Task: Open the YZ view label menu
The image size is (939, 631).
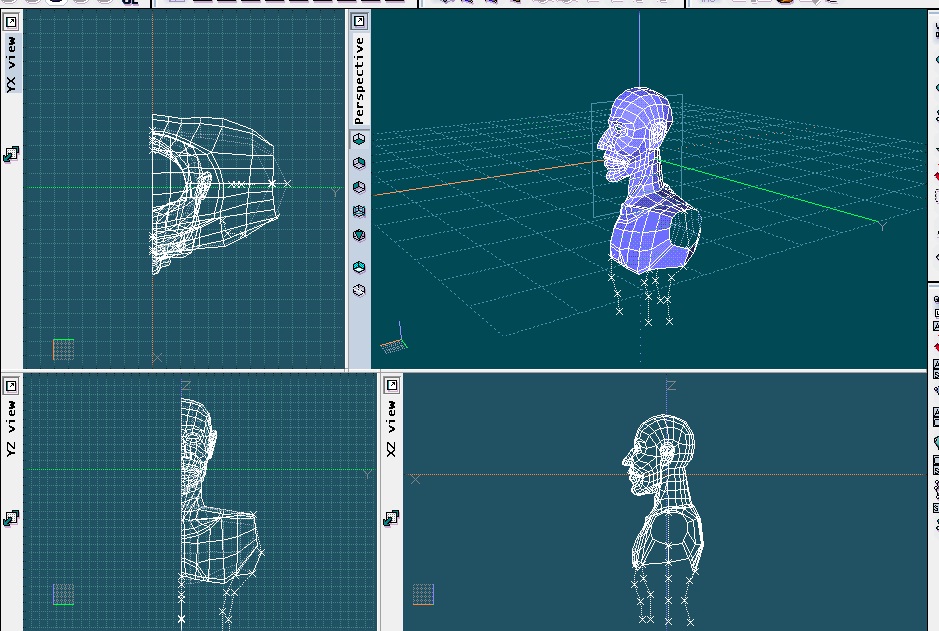Action: 11,429
